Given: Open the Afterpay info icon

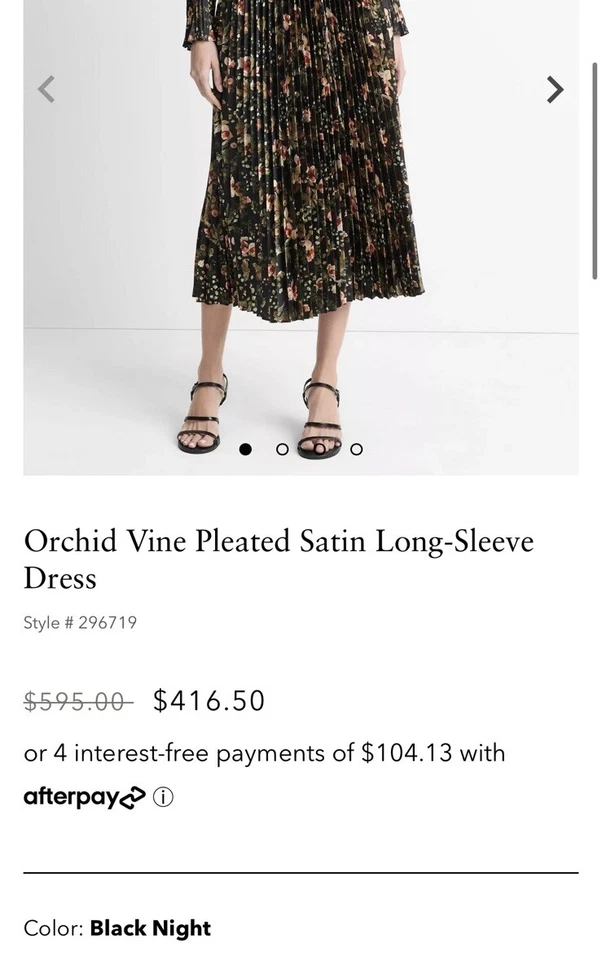Looking at the screenshot, I should pyautogui.click(x=163, y=798).
